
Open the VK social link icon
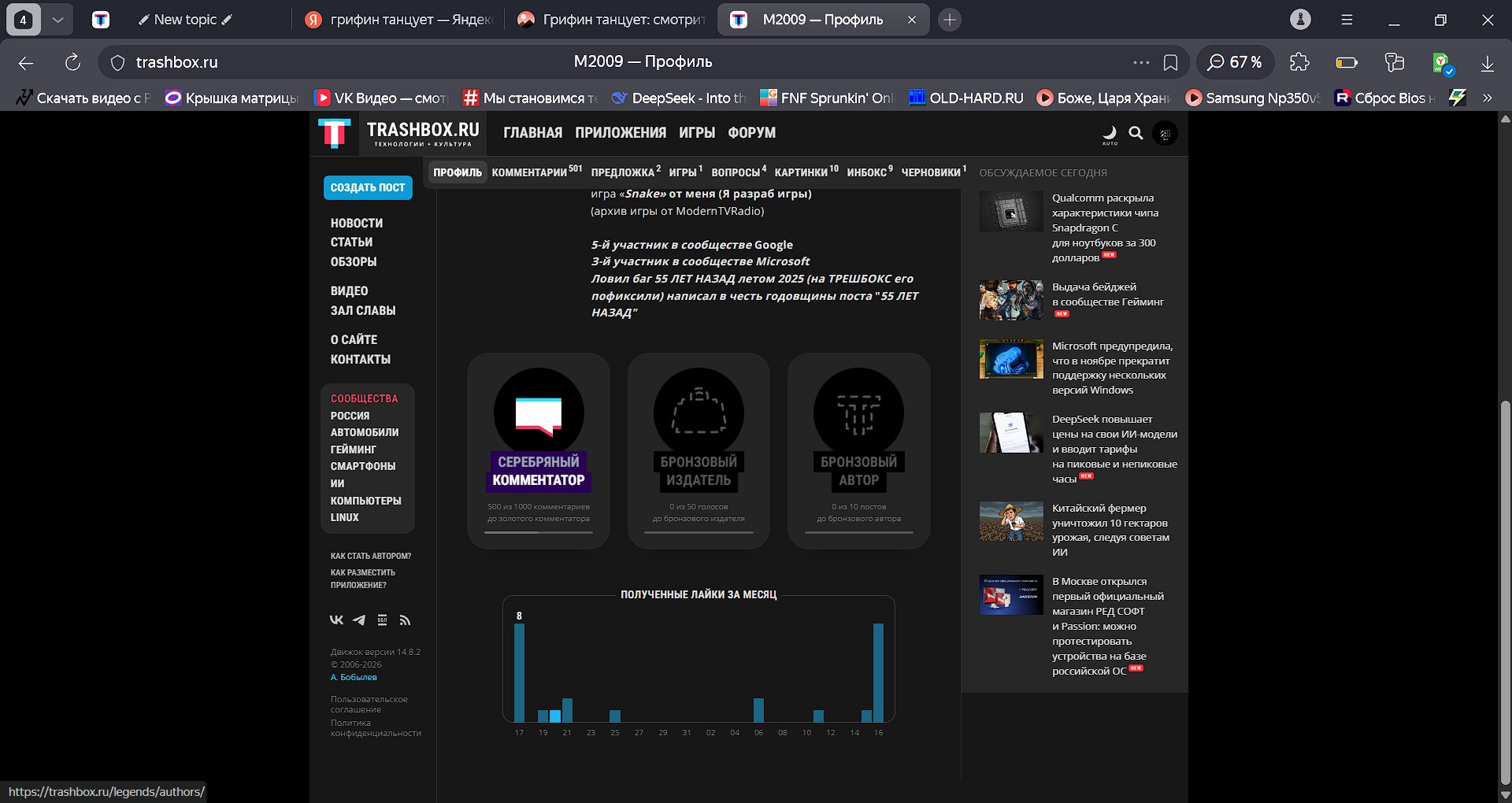(336, 620)
